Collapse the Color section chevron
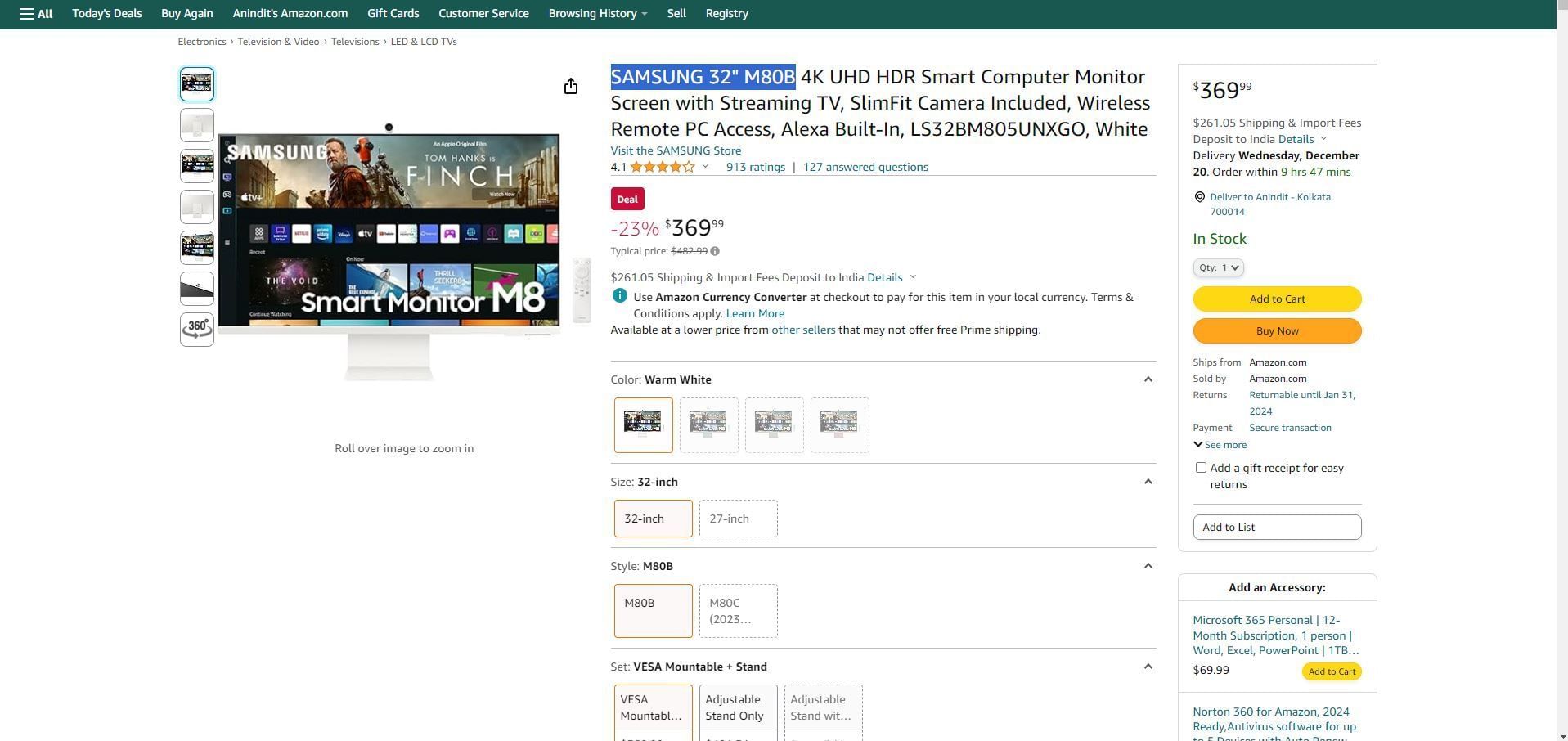The width and height of the screenshot is (1568, 741). (x=1148, y=379)
